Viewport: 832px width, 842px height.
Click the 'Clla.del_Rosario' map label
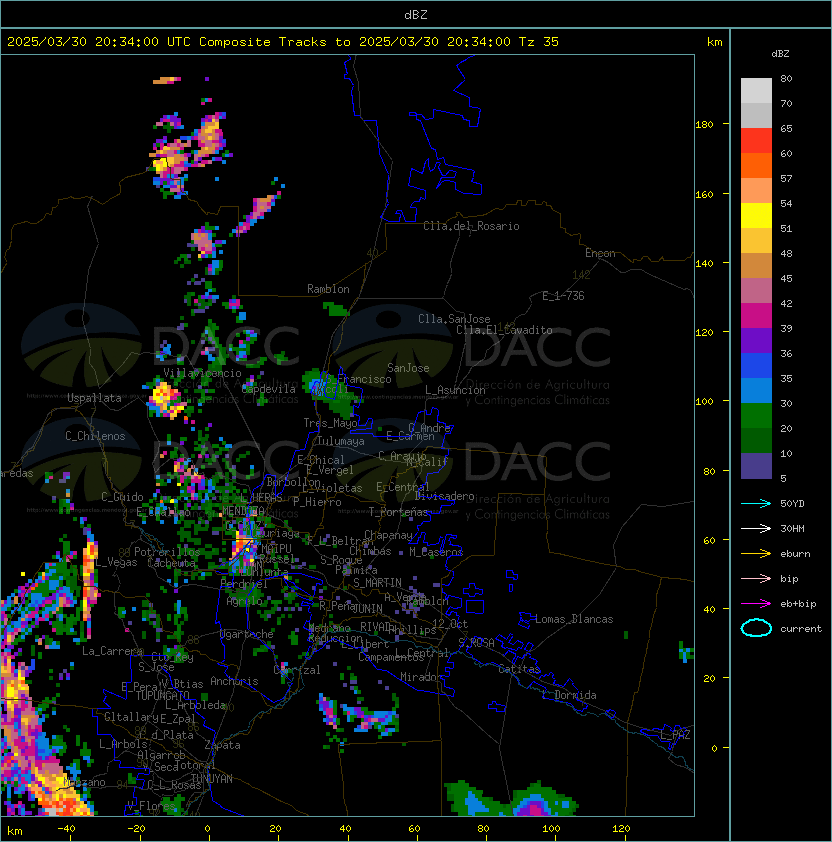471,226
